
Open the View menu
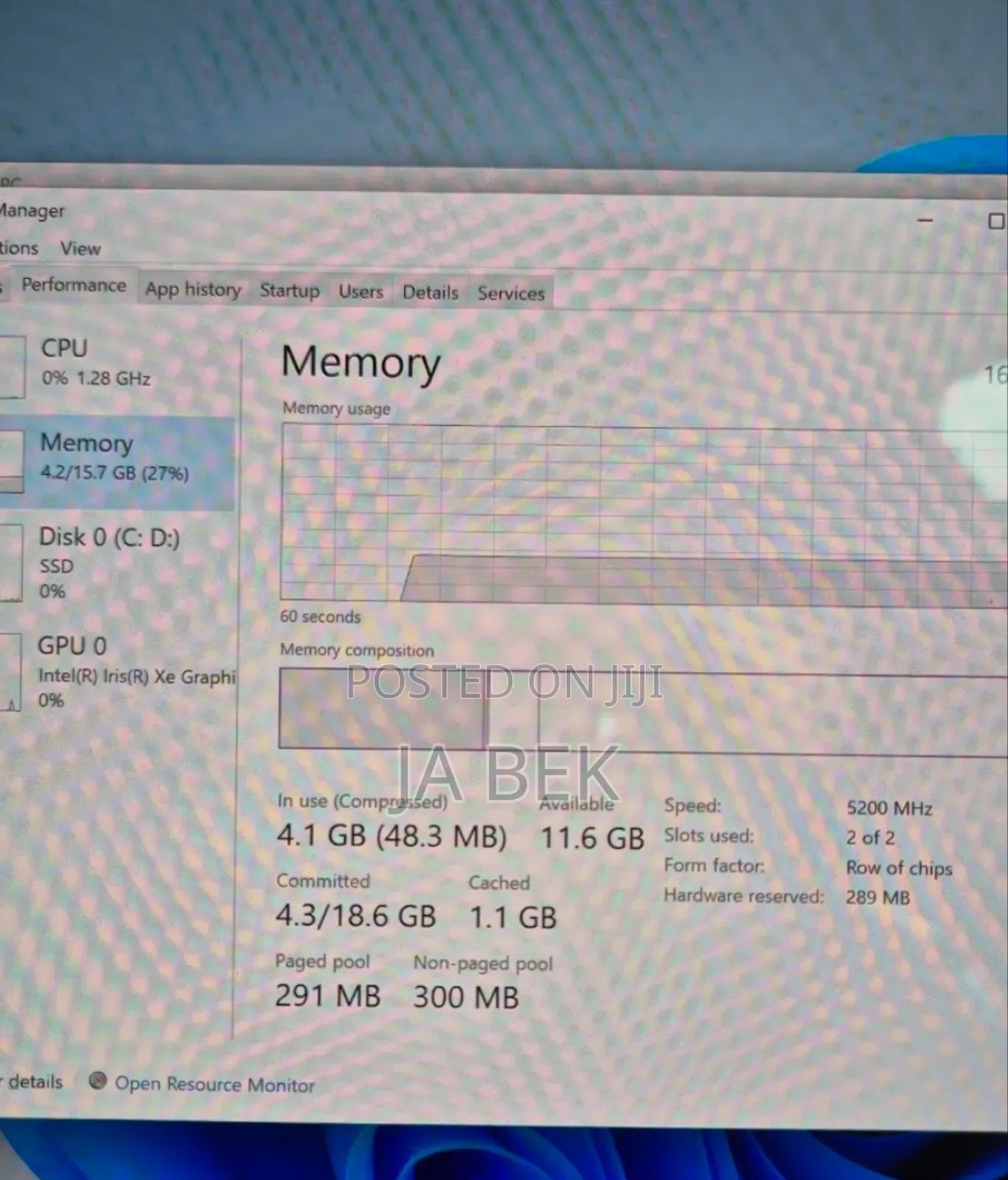click(80, 249)
